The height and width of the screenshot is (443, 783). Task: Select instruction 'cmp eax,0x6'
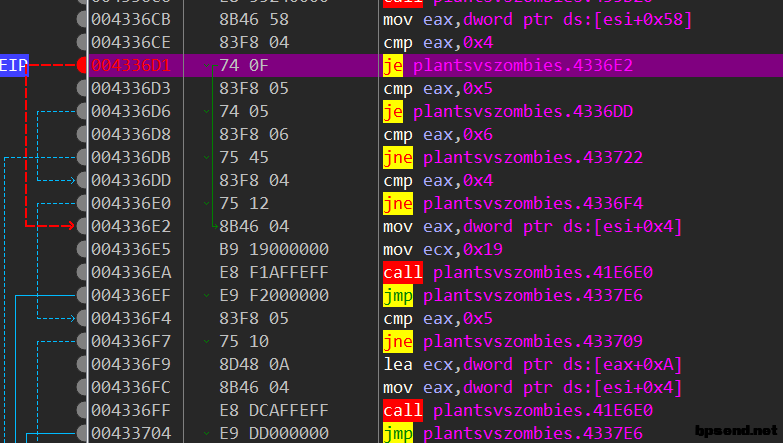(x=438, y=134)
